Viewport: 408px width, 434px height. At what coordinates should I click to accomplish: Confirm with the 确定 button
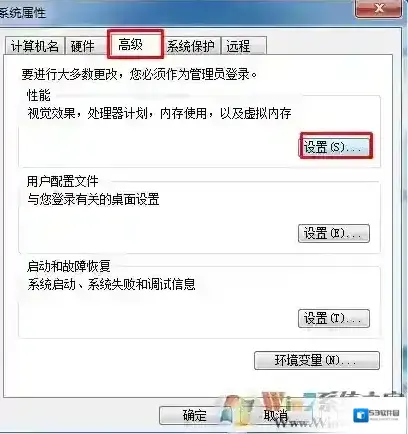(x=194, y=415)
